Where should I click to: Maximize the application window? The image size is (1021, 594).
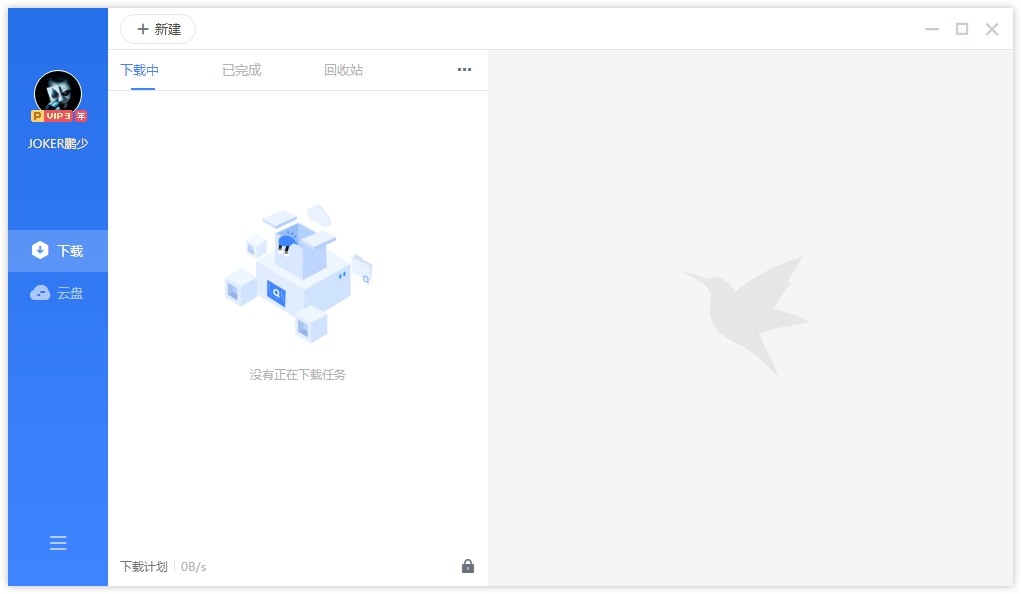pyautogui.click(x=961, y=29)
